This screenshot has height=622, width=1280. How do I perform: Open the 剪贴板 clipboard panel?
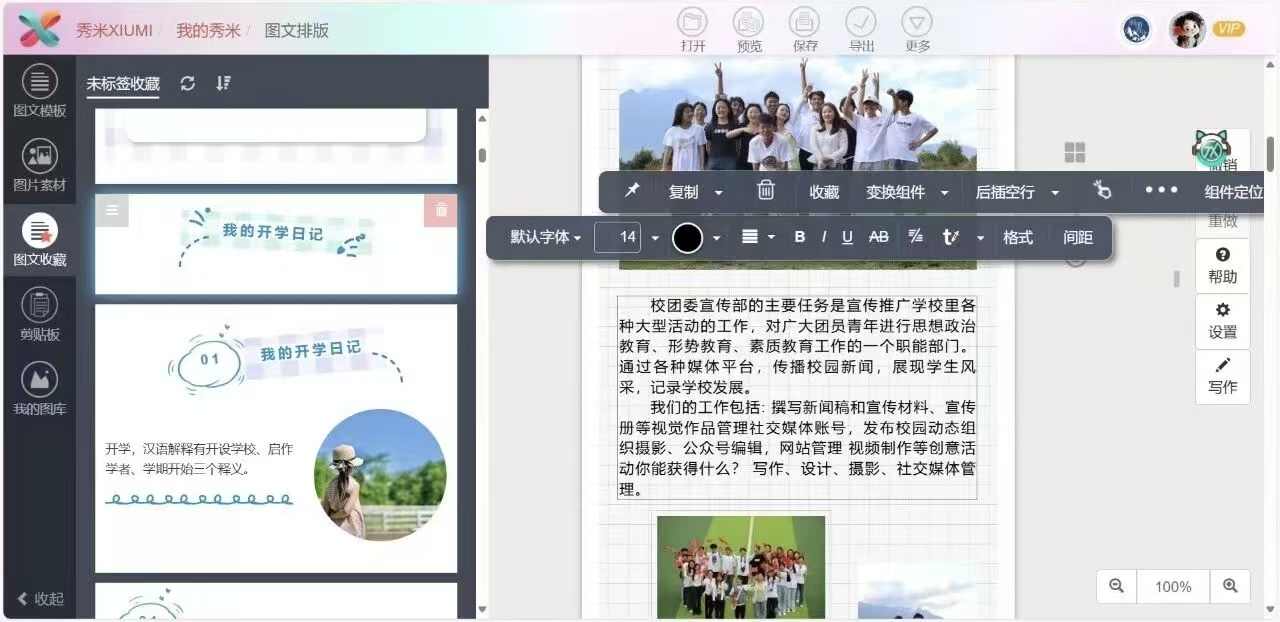coord(39,314)
